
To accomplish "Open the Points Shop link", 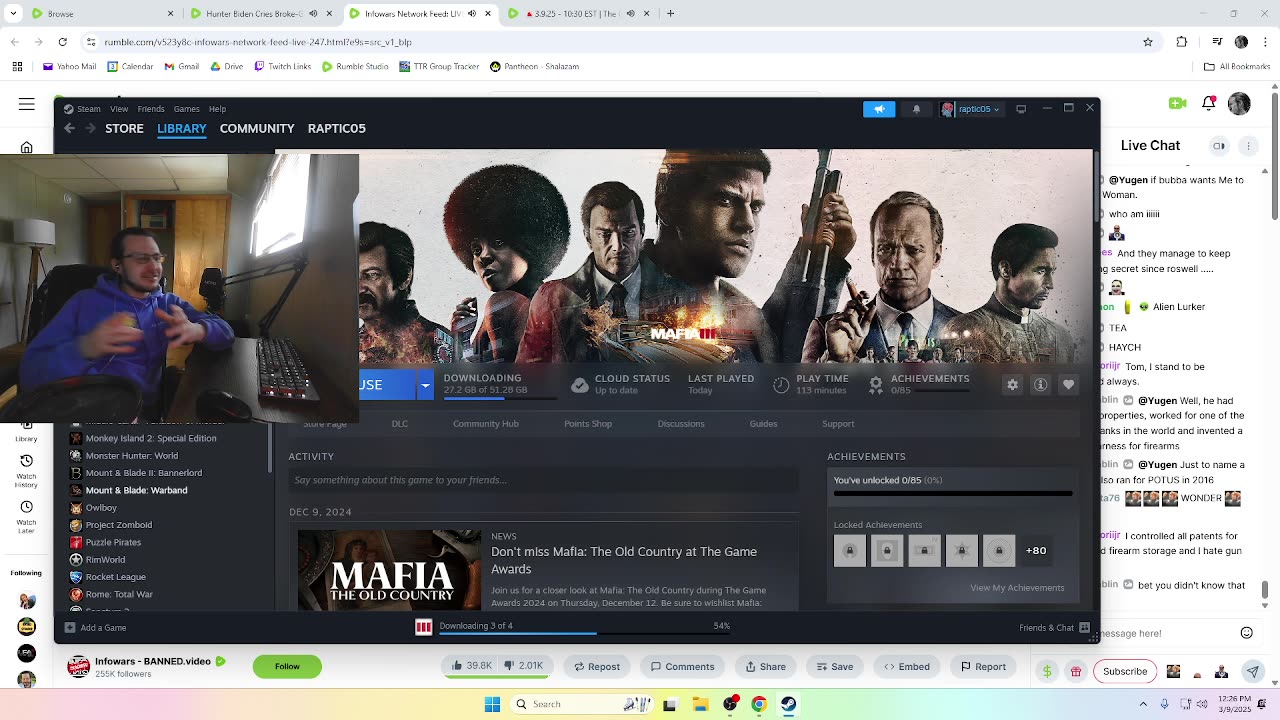I will 588,424.
